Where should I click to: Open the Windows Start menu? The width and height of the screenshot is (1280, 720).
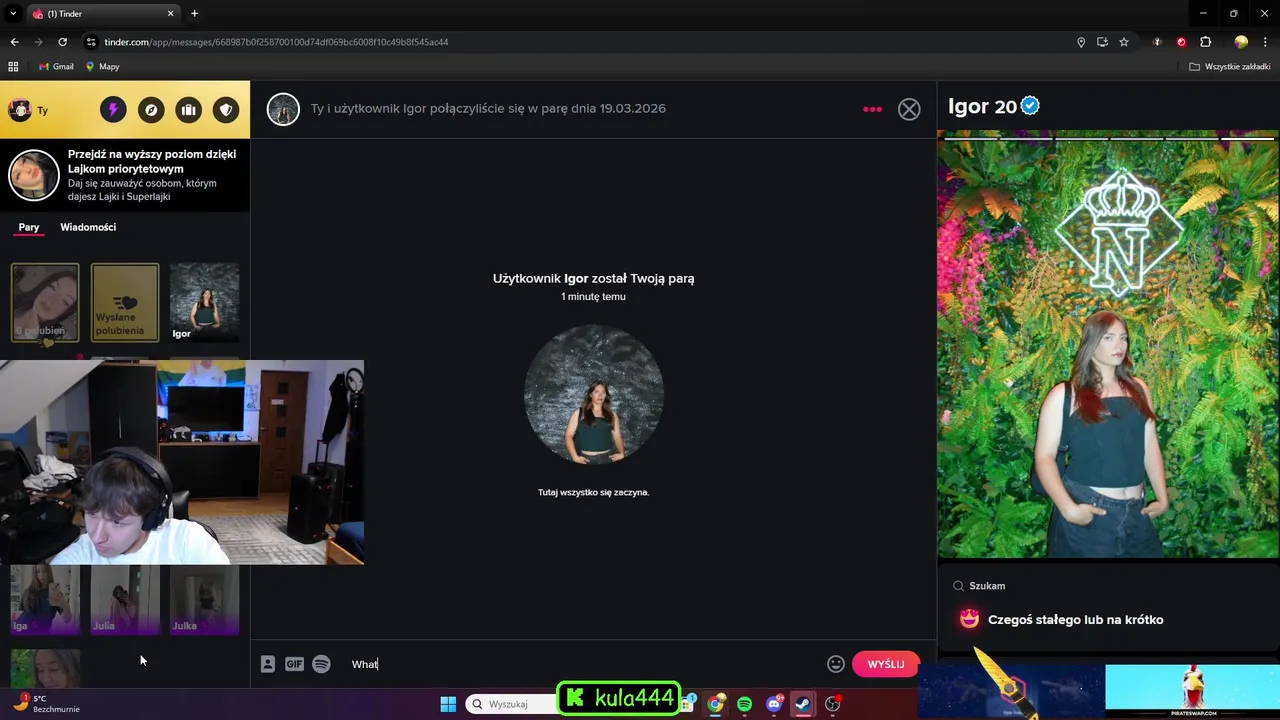[x=448, y=704]
